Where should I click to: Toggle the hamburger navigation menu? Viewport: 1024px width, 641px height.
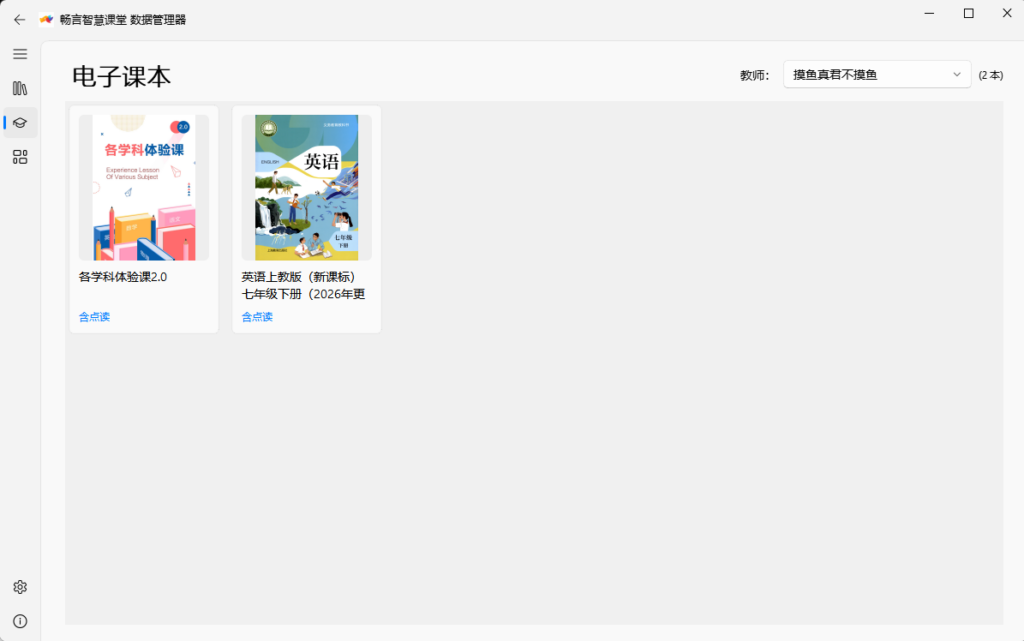point(20,54)
